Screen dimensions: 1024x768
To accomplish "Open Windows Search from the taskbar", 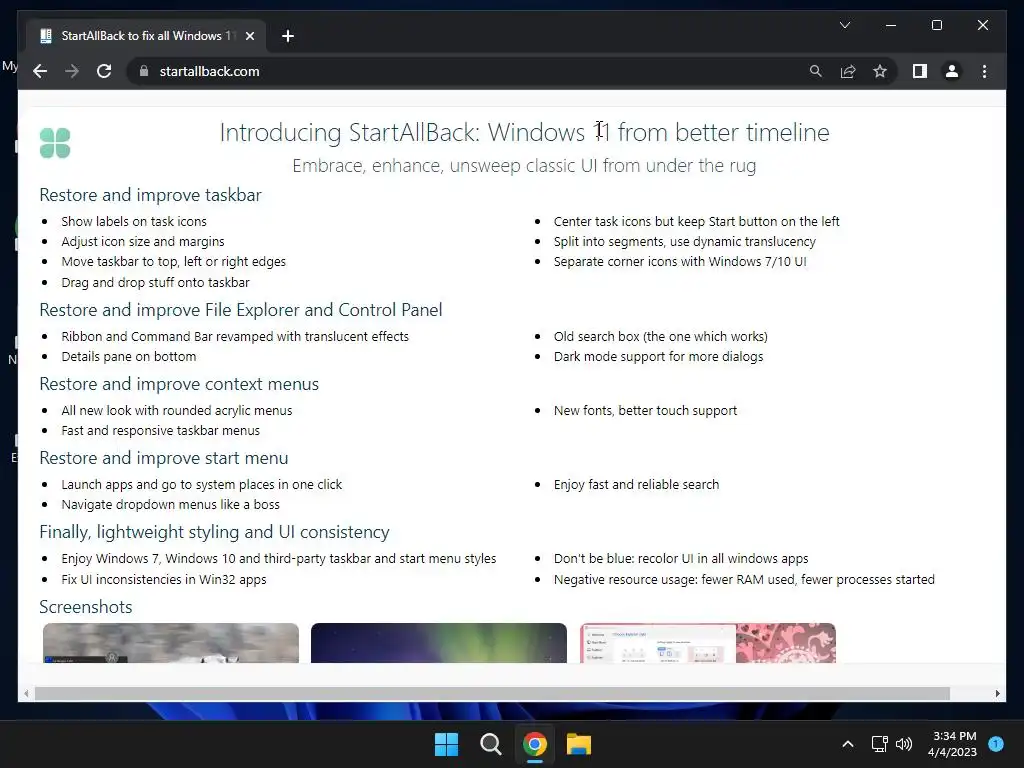I will pyautogui.click(x=490, y=744).
